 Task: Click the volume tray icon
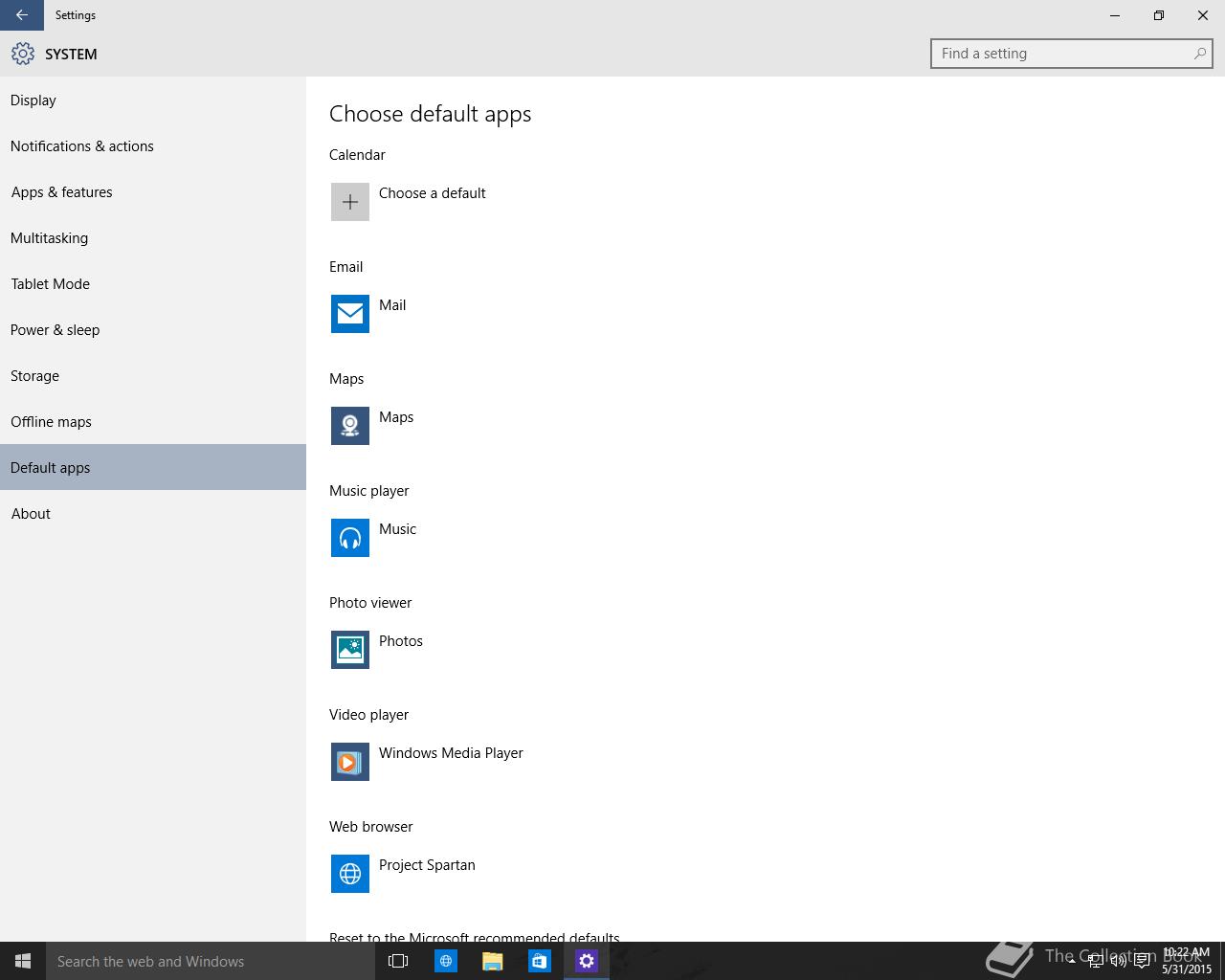pyautogui.click(x=1118, y=961)
